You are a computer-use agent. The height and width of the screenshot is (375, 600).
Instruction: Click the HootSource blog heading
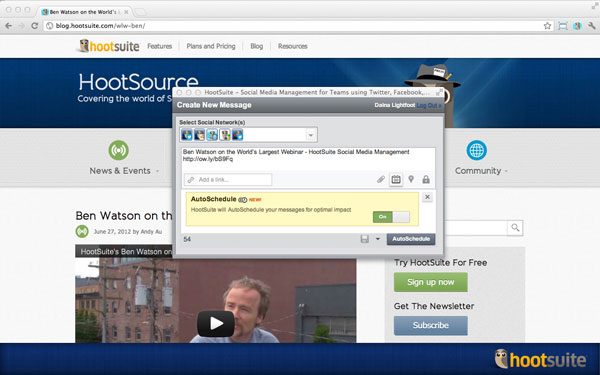point(138,81)
